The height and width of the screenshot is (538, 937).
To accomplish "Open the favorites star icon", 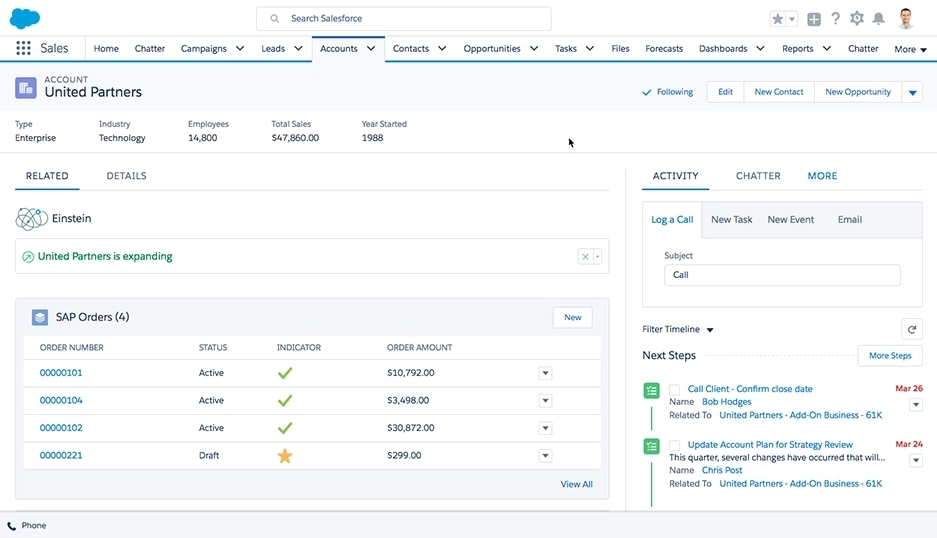I will [x=778, y=19].
